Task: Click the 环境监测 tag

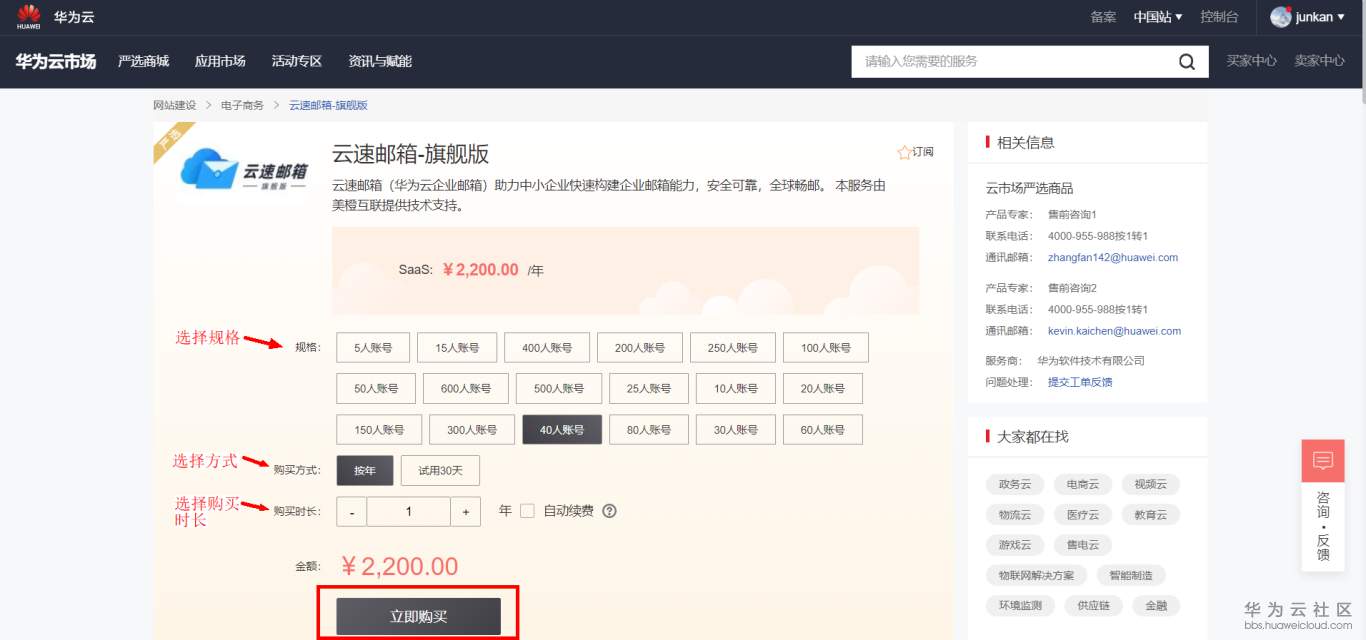Action: coord(1021,606)
